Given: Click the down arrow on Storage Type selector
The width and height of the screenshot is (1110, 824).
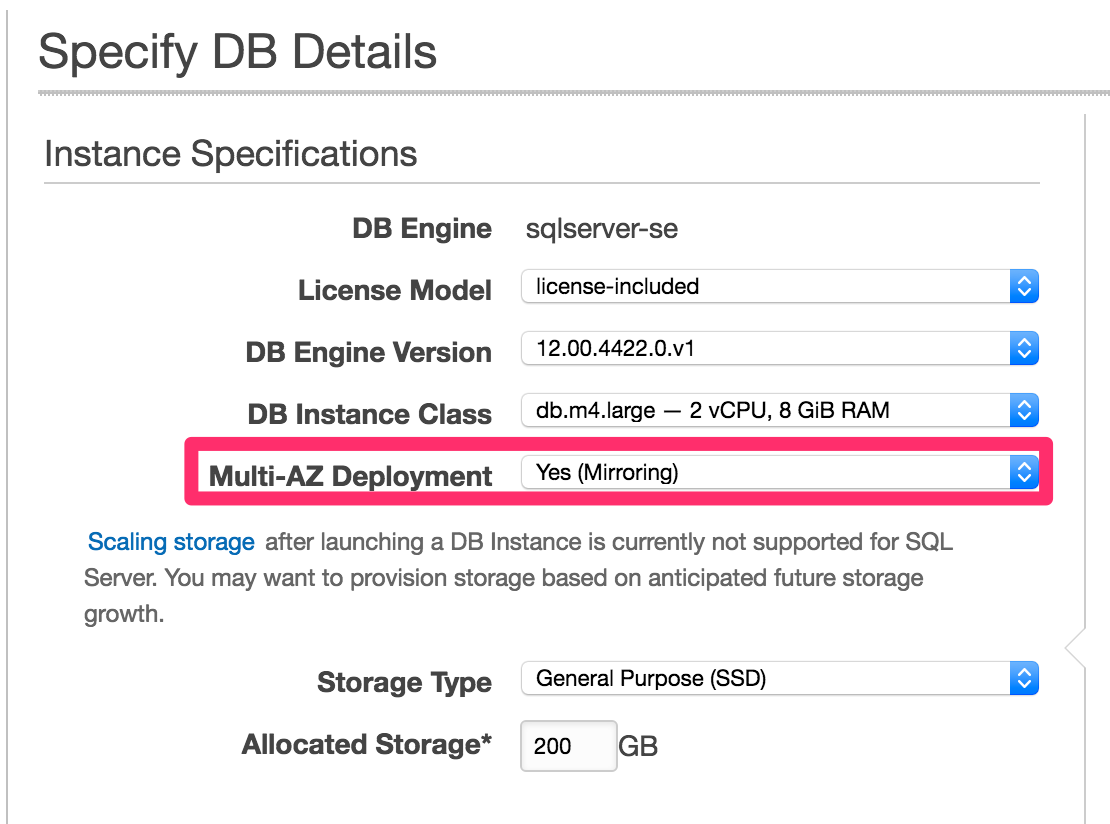Looking at the screenshot, I should 1024,683.
